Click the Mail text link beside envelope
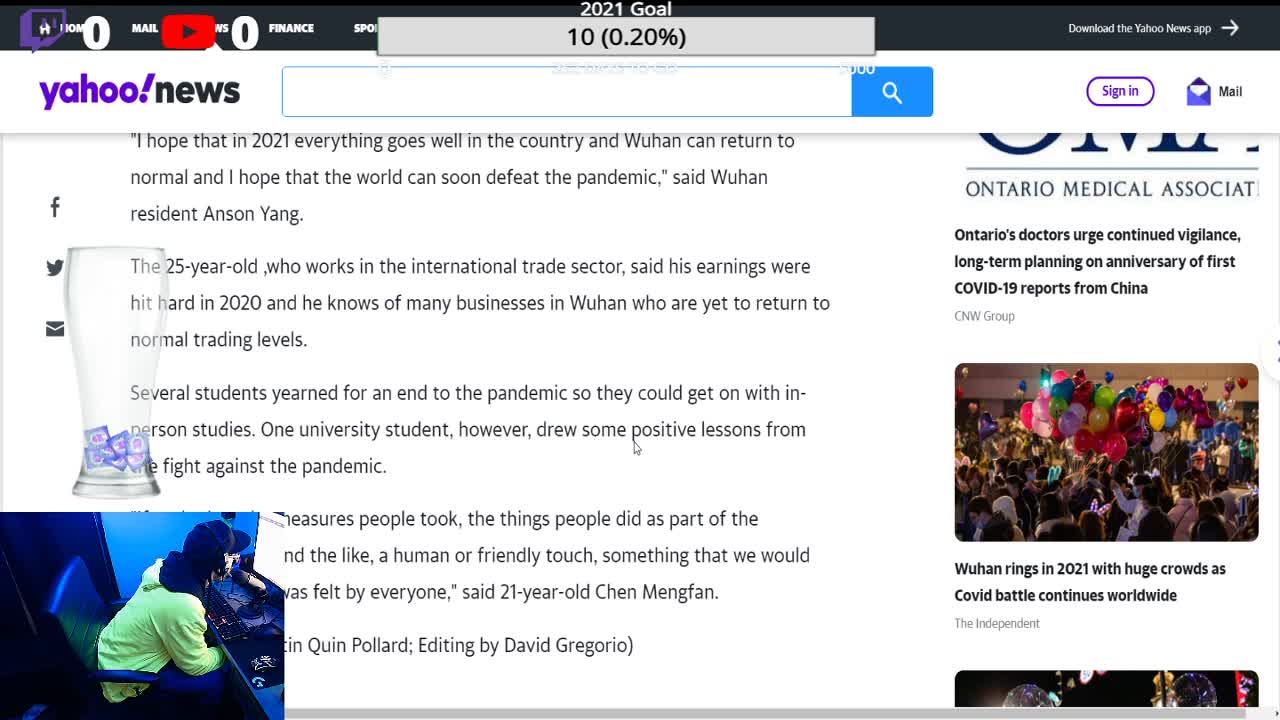This screenshot has width=1280, height=720. coord(1230,92)
